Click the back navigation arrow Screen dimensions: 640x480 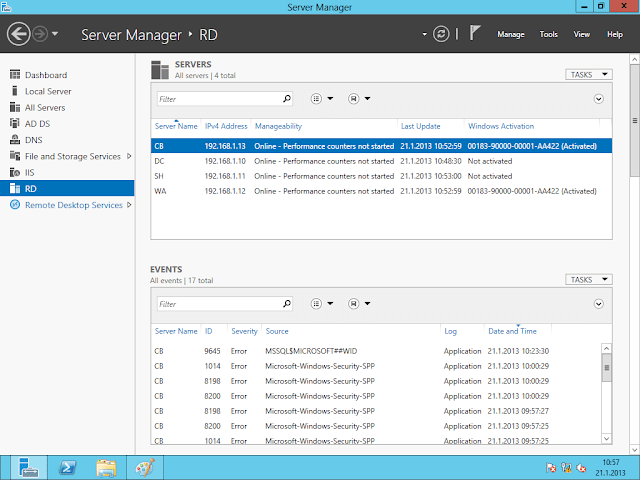pyautogui.click(x=18, y=34)
